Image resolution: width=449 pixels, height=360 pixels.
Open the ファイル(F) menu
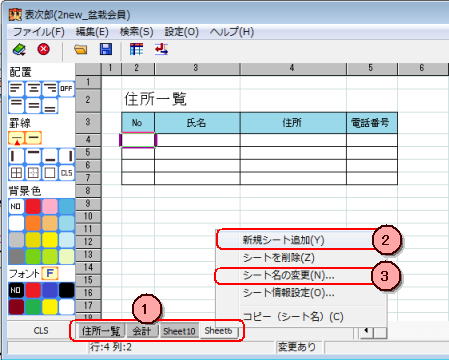39,32
